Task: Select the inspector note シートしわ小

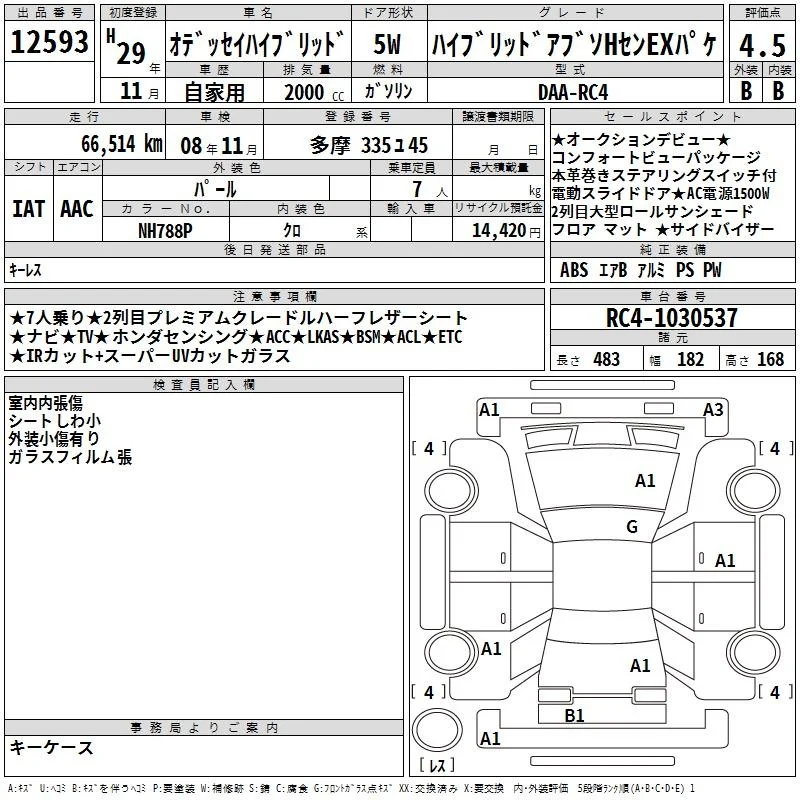Action: click(x=55, y=420)
